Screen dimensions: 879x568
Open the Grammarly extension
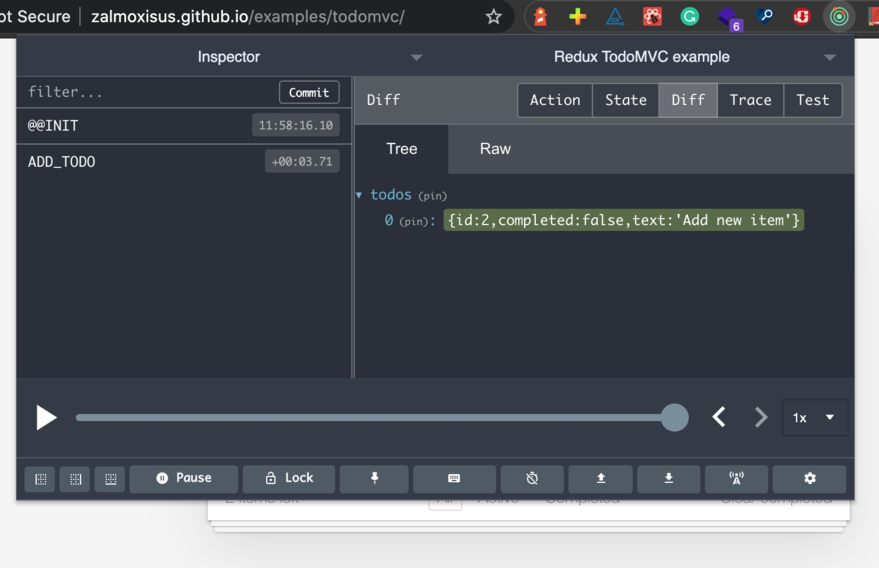point(690,17)
